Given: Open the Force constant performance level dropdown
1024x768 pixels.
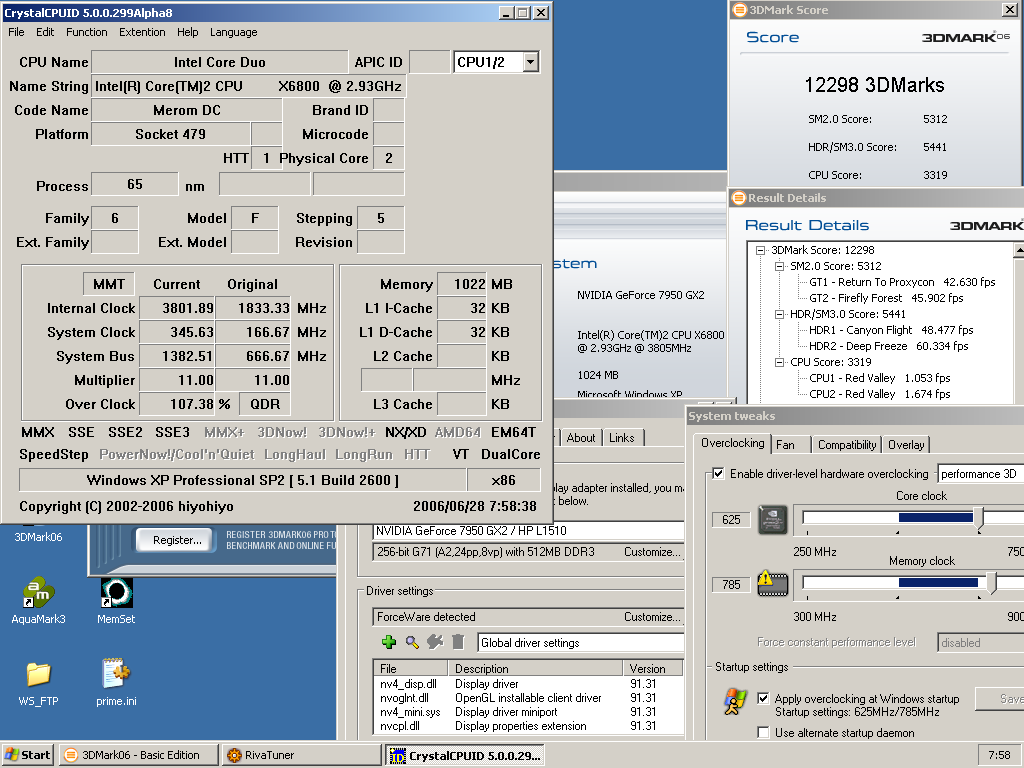Looking at the screenshot, I should [981, 643].
